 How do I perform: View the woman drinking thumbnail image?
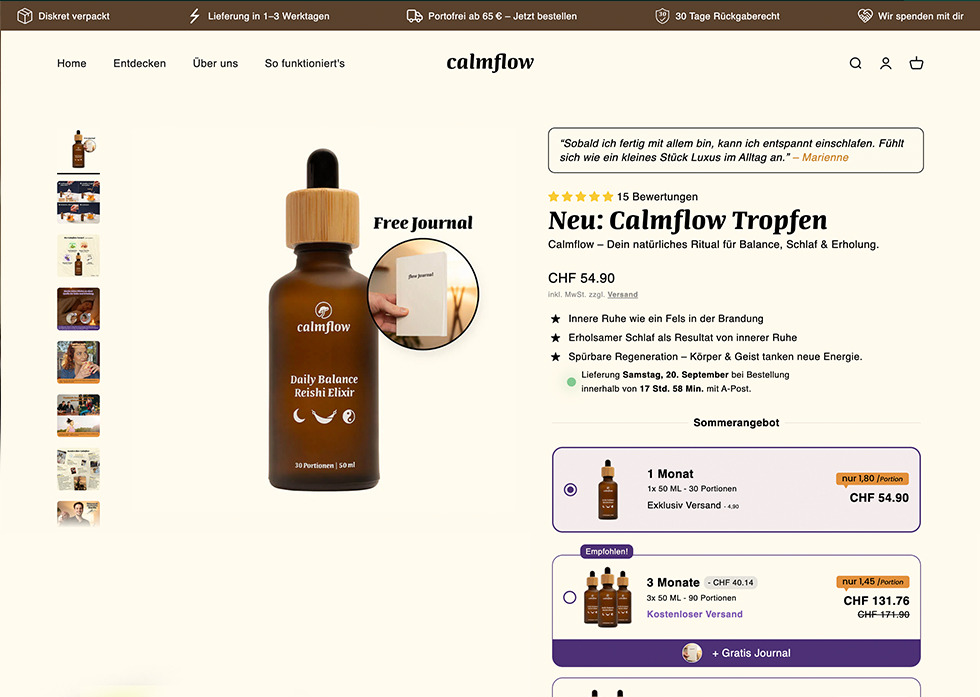click(x=78, y=362)
